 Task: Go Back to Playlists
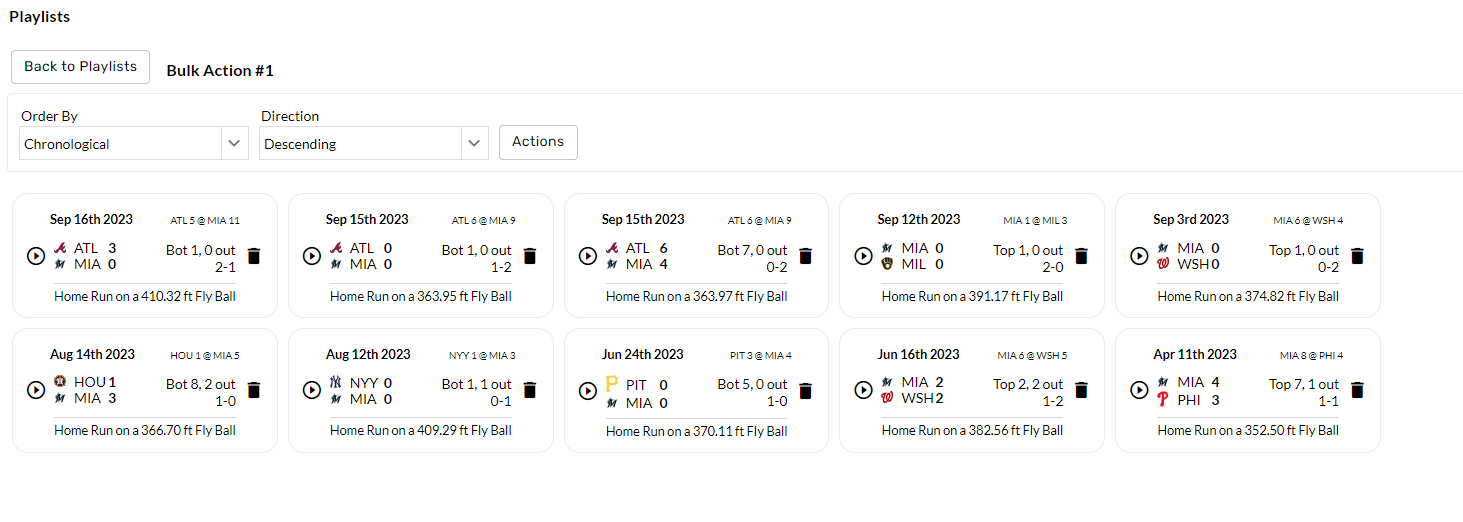(80, 67)
